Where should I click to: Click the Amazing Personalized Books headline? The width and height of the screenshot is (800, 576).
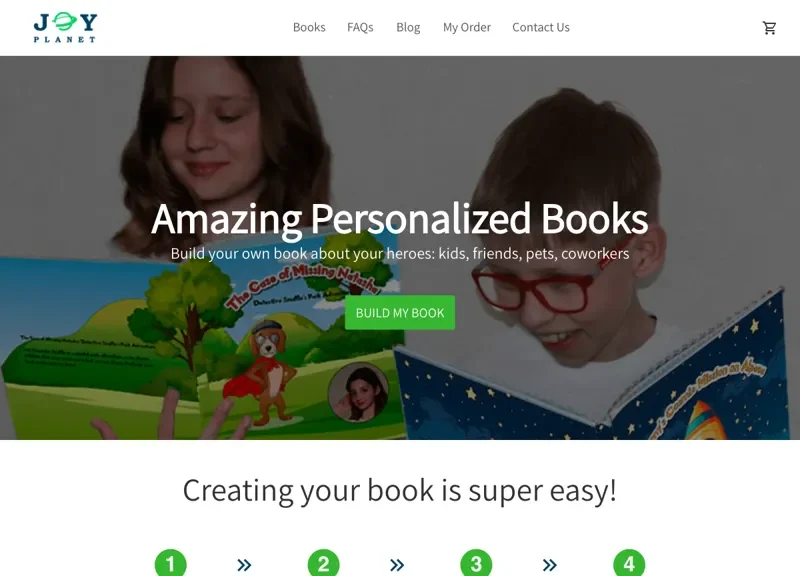point(399,219)
